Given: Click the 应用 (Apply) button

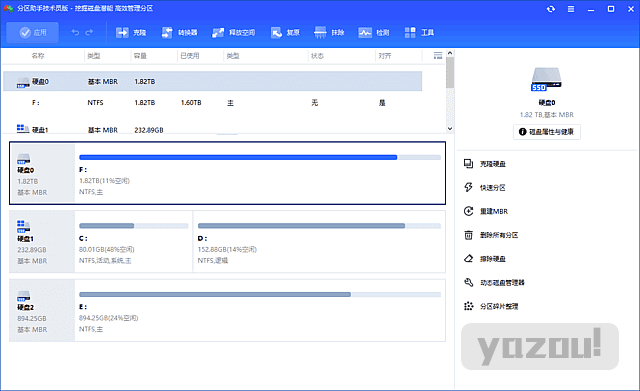Looking at the screenshot, I should click(x=32, y=33).
